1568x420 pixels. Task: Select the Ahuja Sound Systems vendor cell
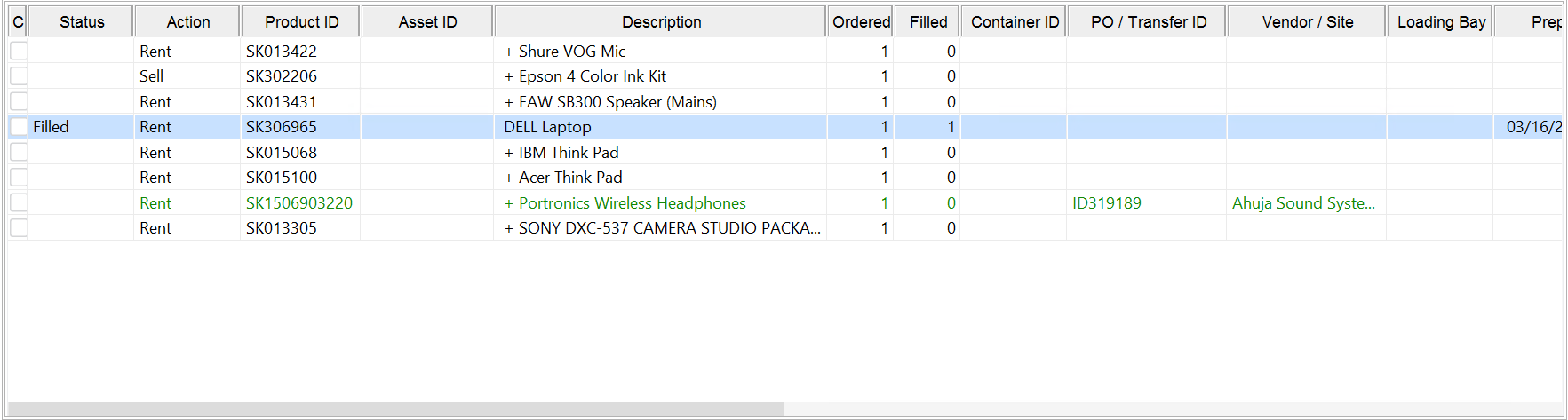1303,203
